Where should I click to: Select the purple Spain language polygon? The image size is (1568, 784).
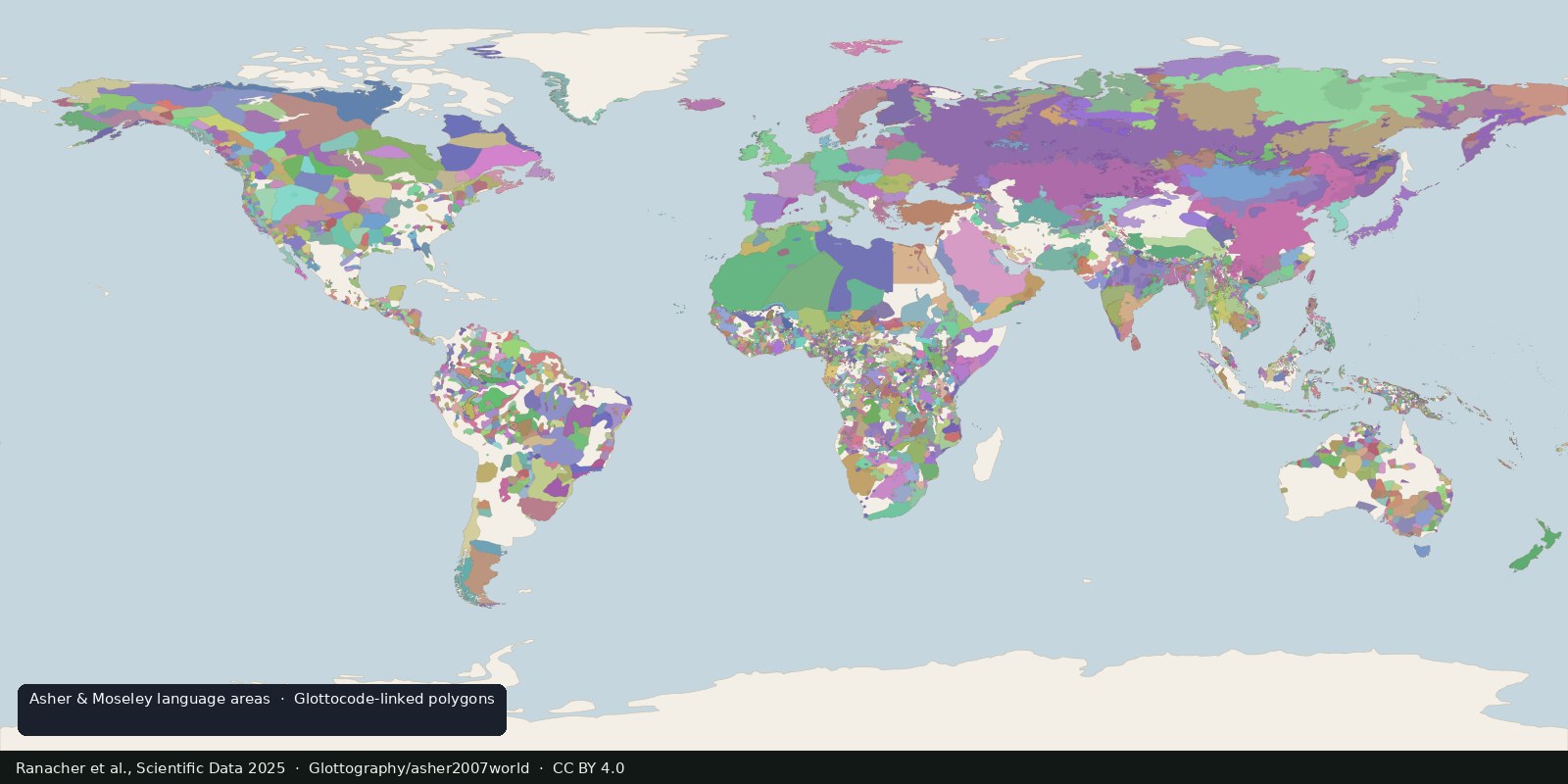click(769, 208)
